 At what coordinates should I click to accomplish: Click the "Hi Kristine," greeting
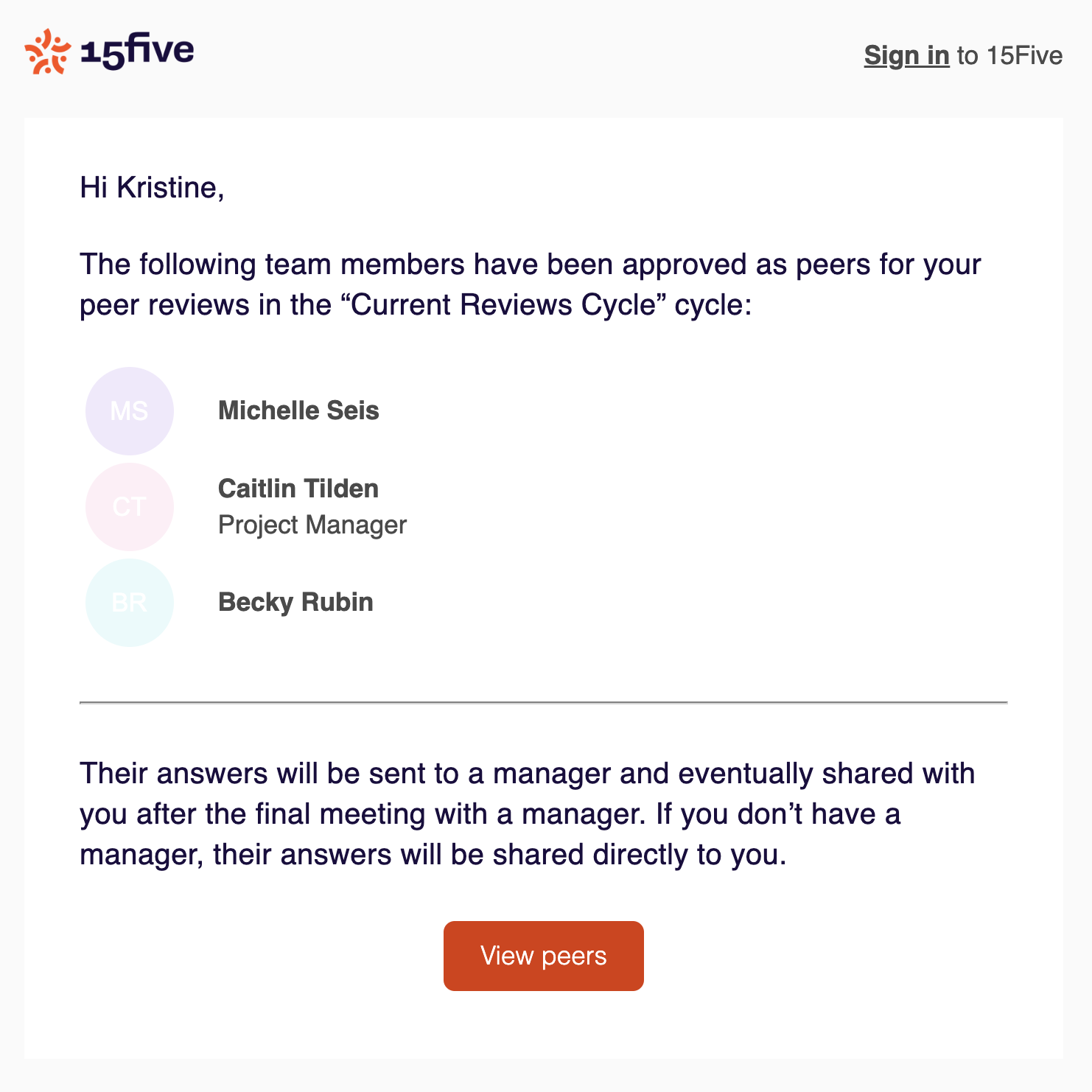[x=152, y=187]
